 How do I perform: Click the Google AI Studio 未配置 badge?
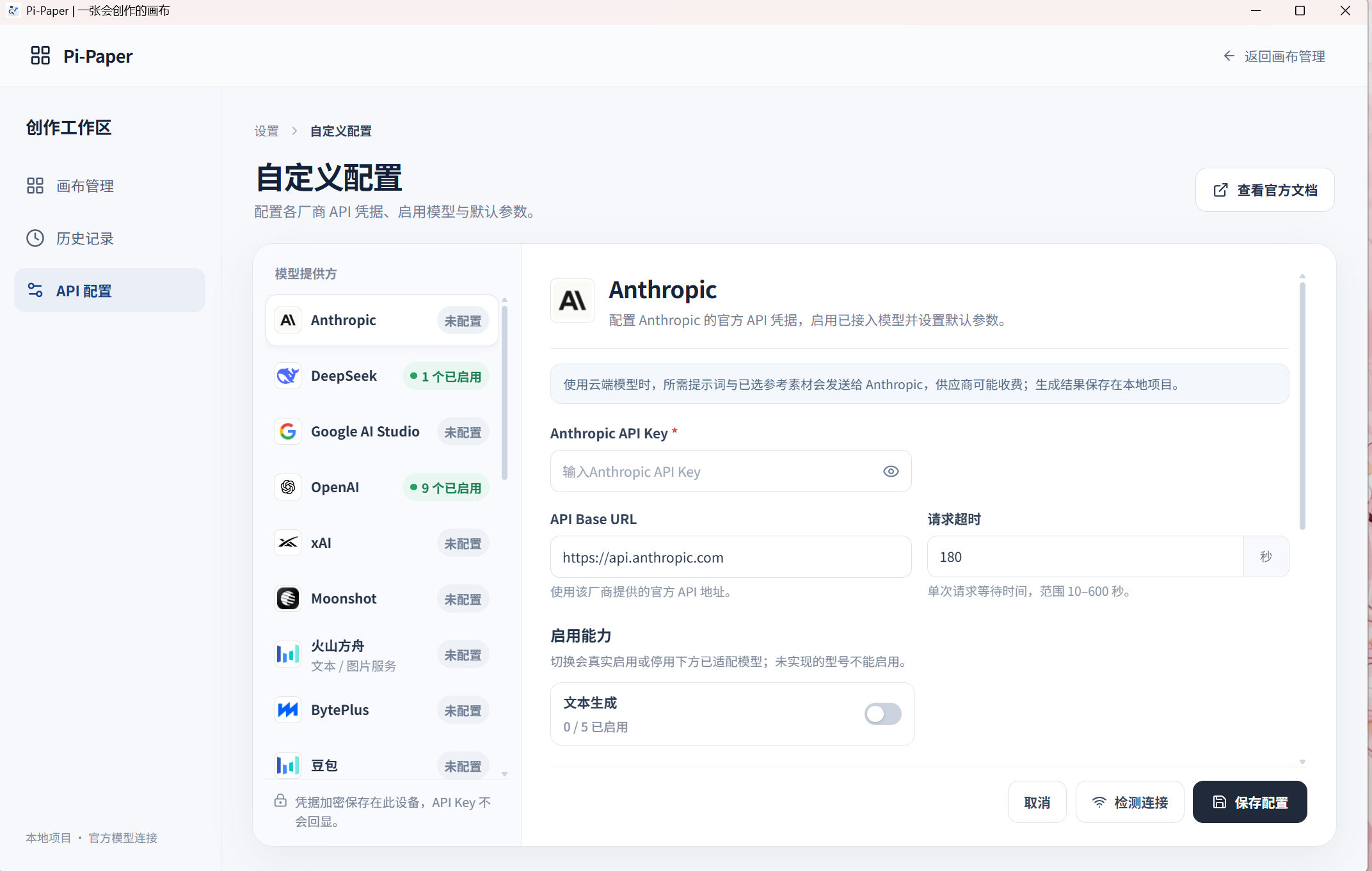[463, 432]
